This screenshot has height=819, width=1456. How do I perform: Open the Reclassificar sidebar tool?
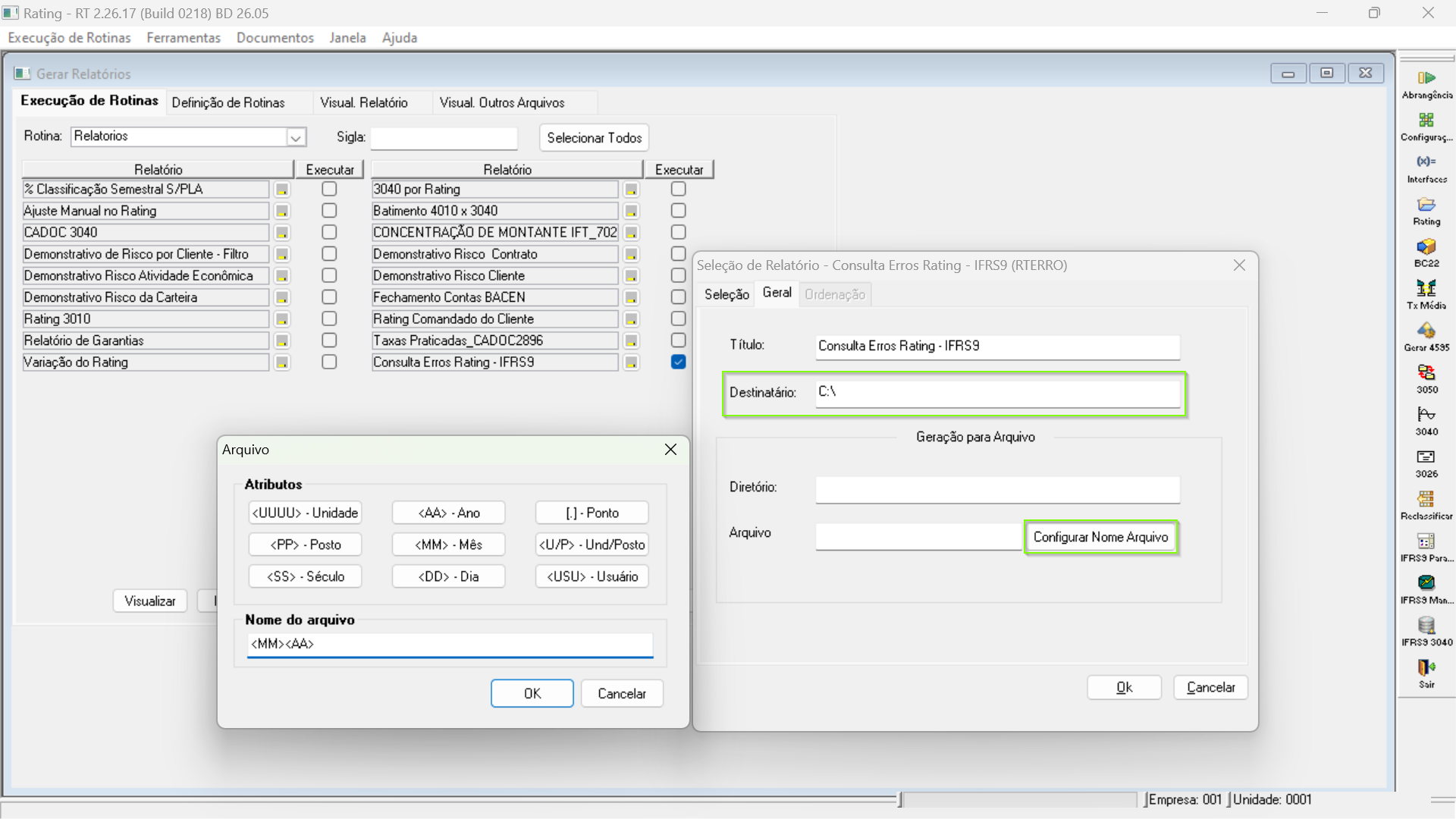pos(1426,500)
